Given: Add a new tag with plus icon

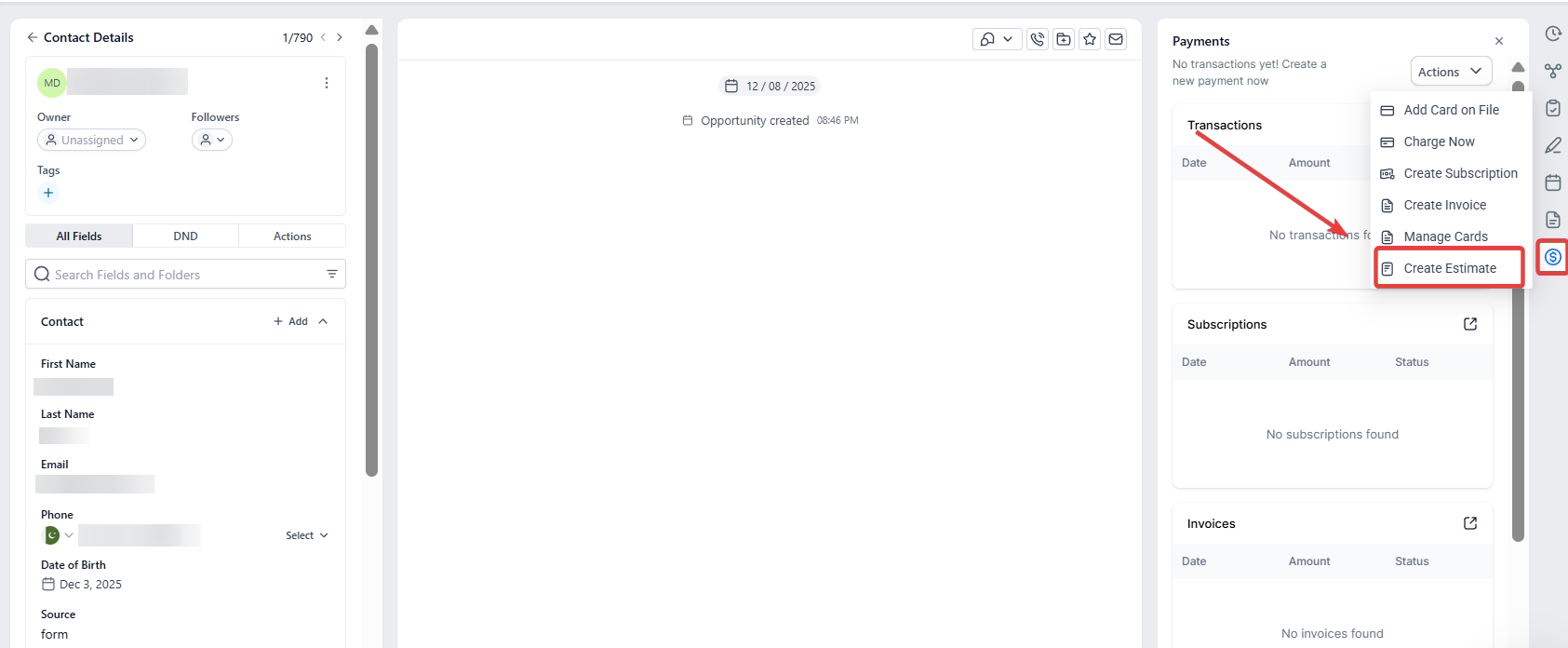Looking at the screenshot, I should point(48,193).
